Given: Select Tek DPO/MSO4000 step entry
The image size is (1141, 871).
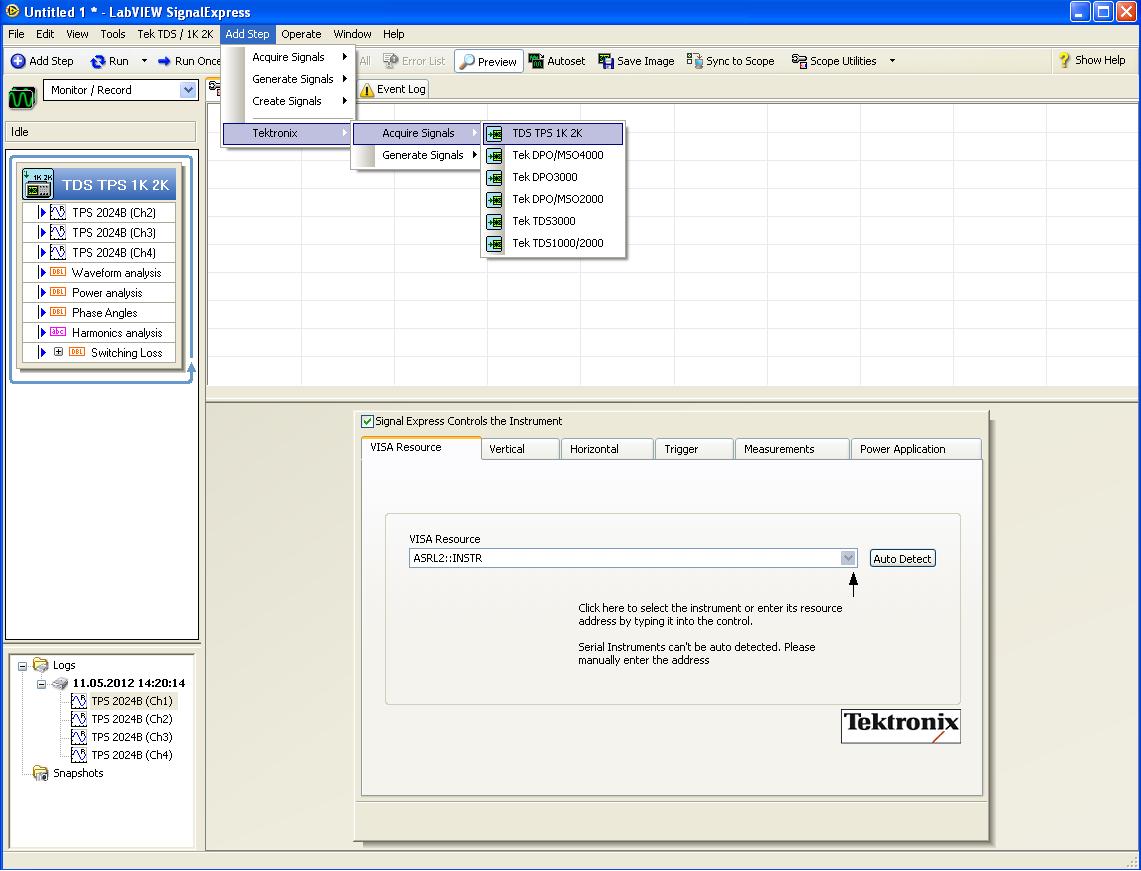Looking at the screenshot, I should click(554, 155).
